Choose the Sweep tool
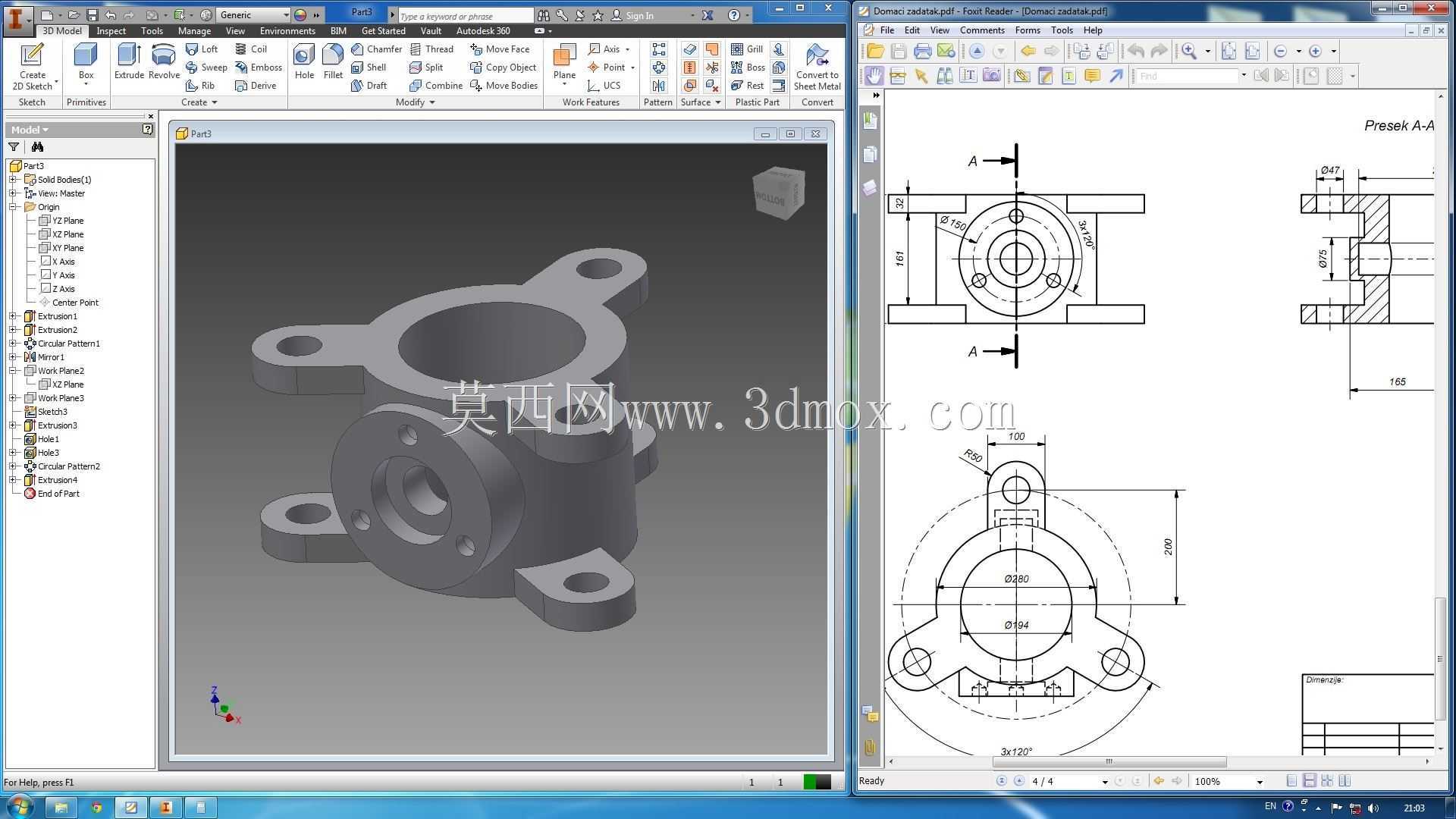The image size is (1456, 819). tap(206, 67)
